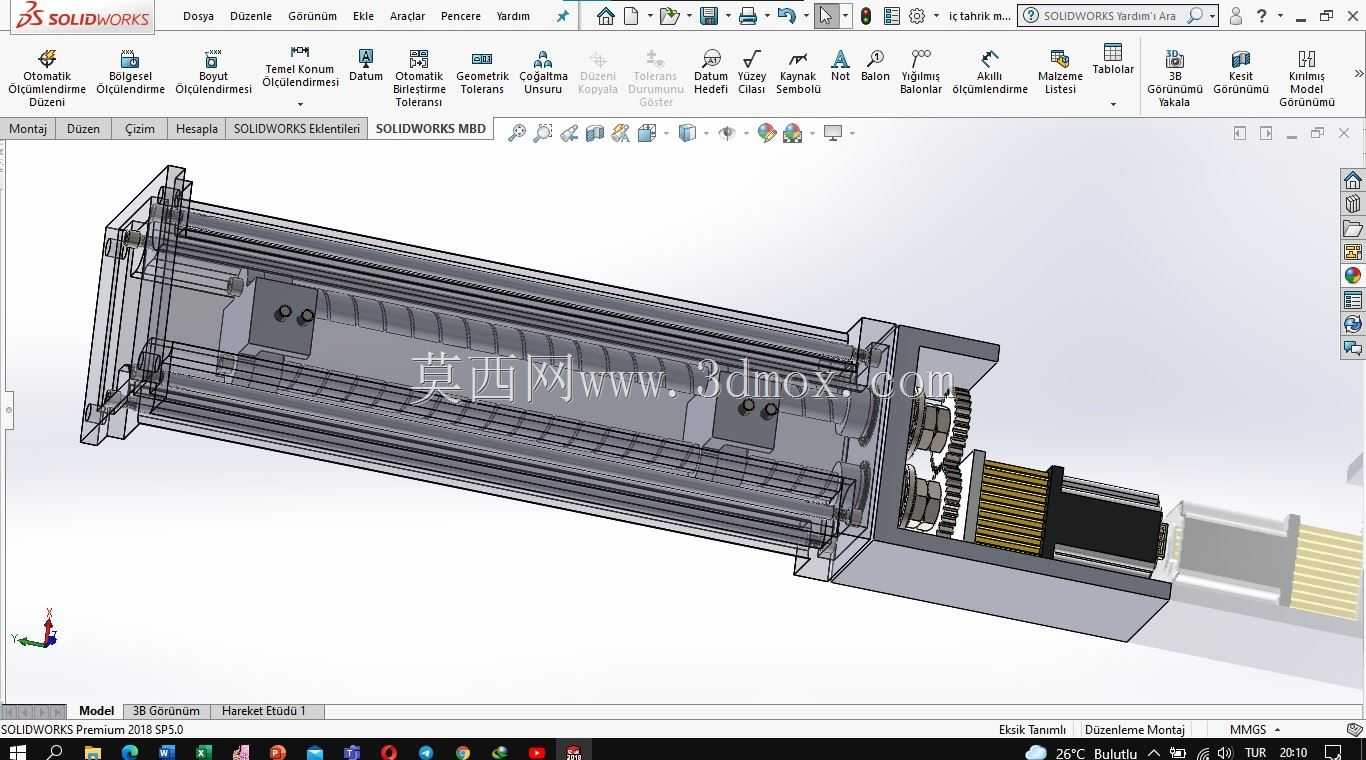The width and height of the screenshot is (1366, 760).
Task: Create a Kesit Görünümü
Action: coord(1241,72)
